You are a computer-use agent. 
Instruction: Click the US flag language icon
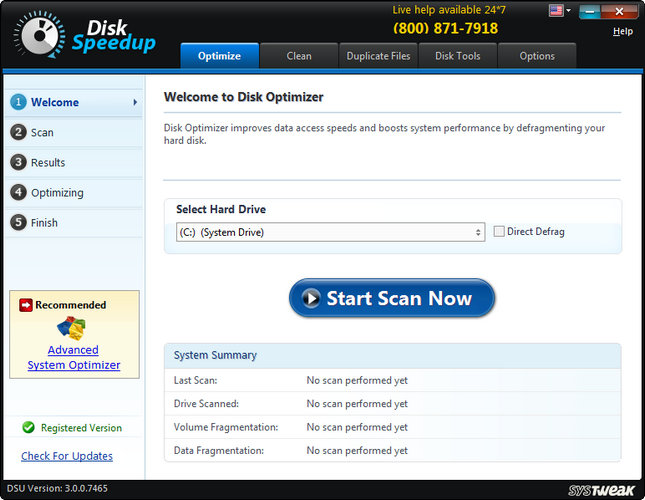click(x=556, y=10)
